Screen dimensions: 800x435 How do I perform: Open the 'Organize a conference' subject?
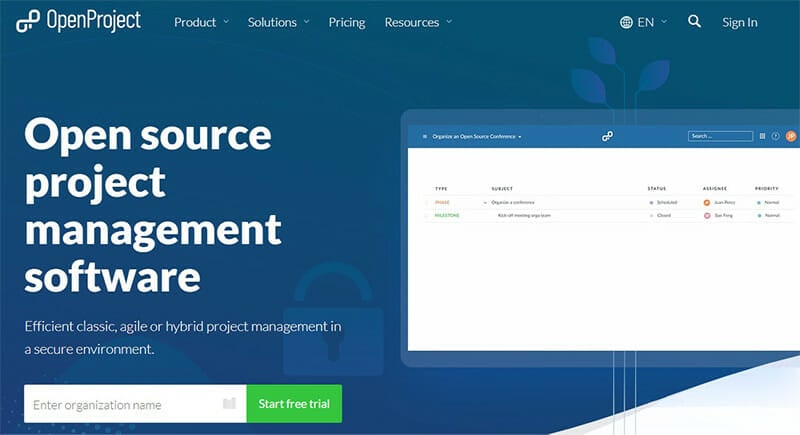513,202
